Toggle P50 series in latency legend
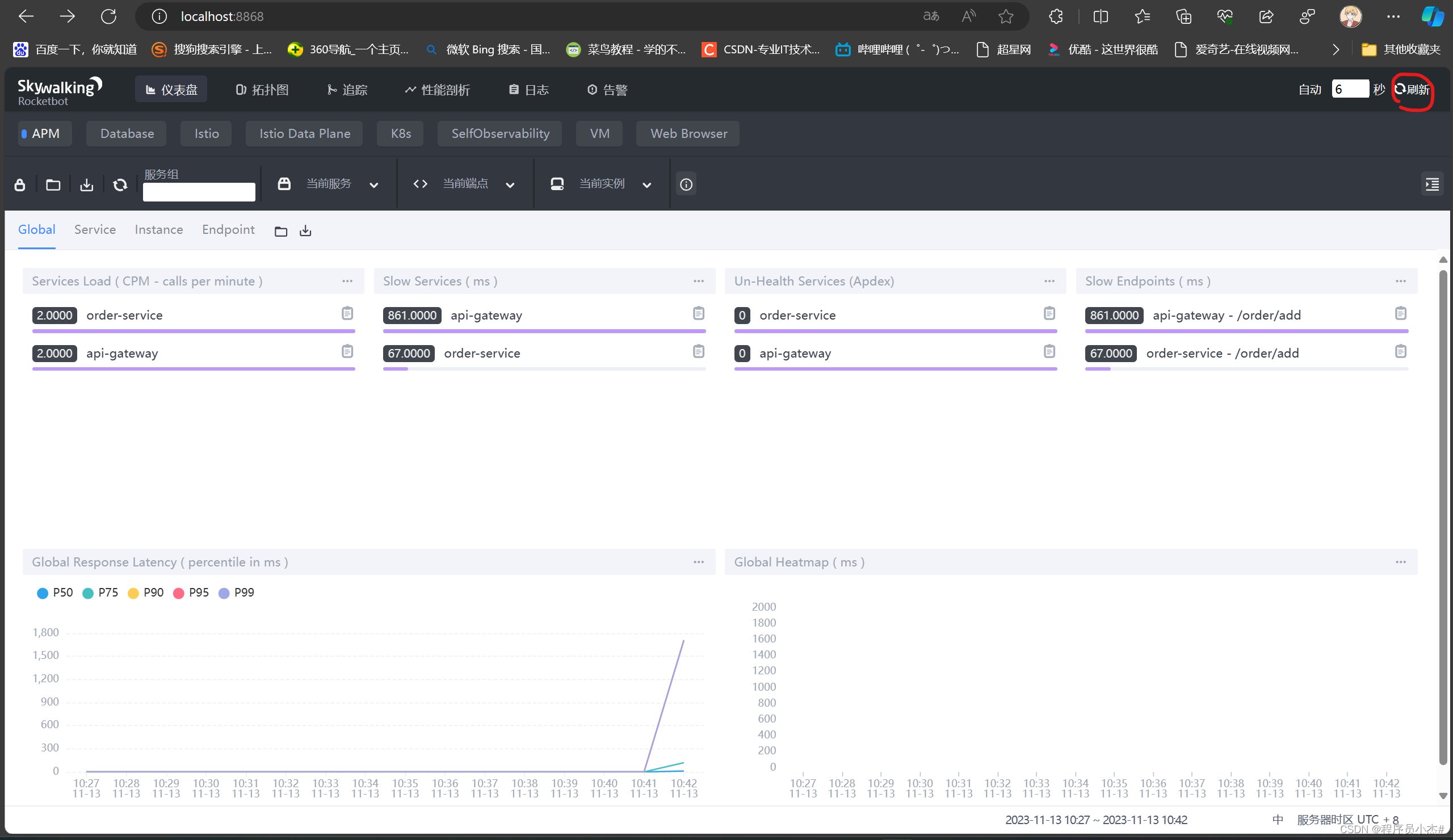Screen dimensions: 1453x840 pos(55,593)
